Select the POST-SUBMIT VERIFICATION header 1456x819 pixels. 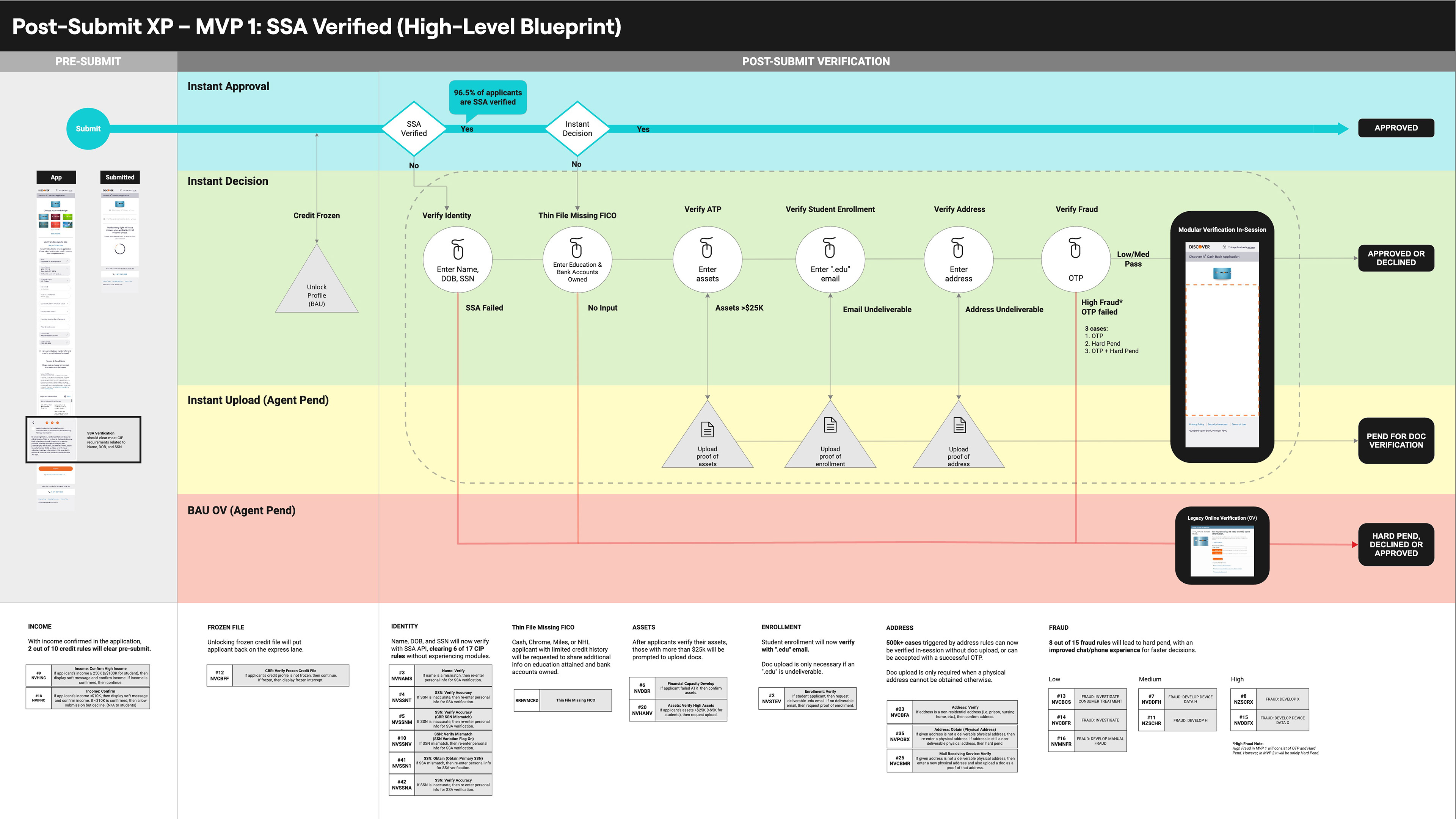pyautogui.click(x=815, y=61)
